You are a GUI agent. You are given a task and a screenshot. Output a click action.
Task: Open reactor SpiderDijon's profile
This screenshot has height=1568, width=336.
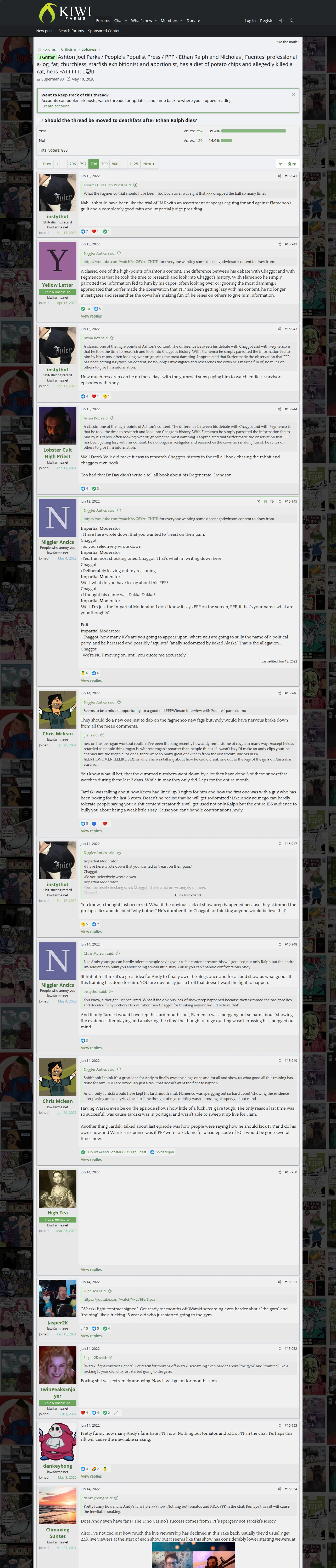[x=165, y=1152]
